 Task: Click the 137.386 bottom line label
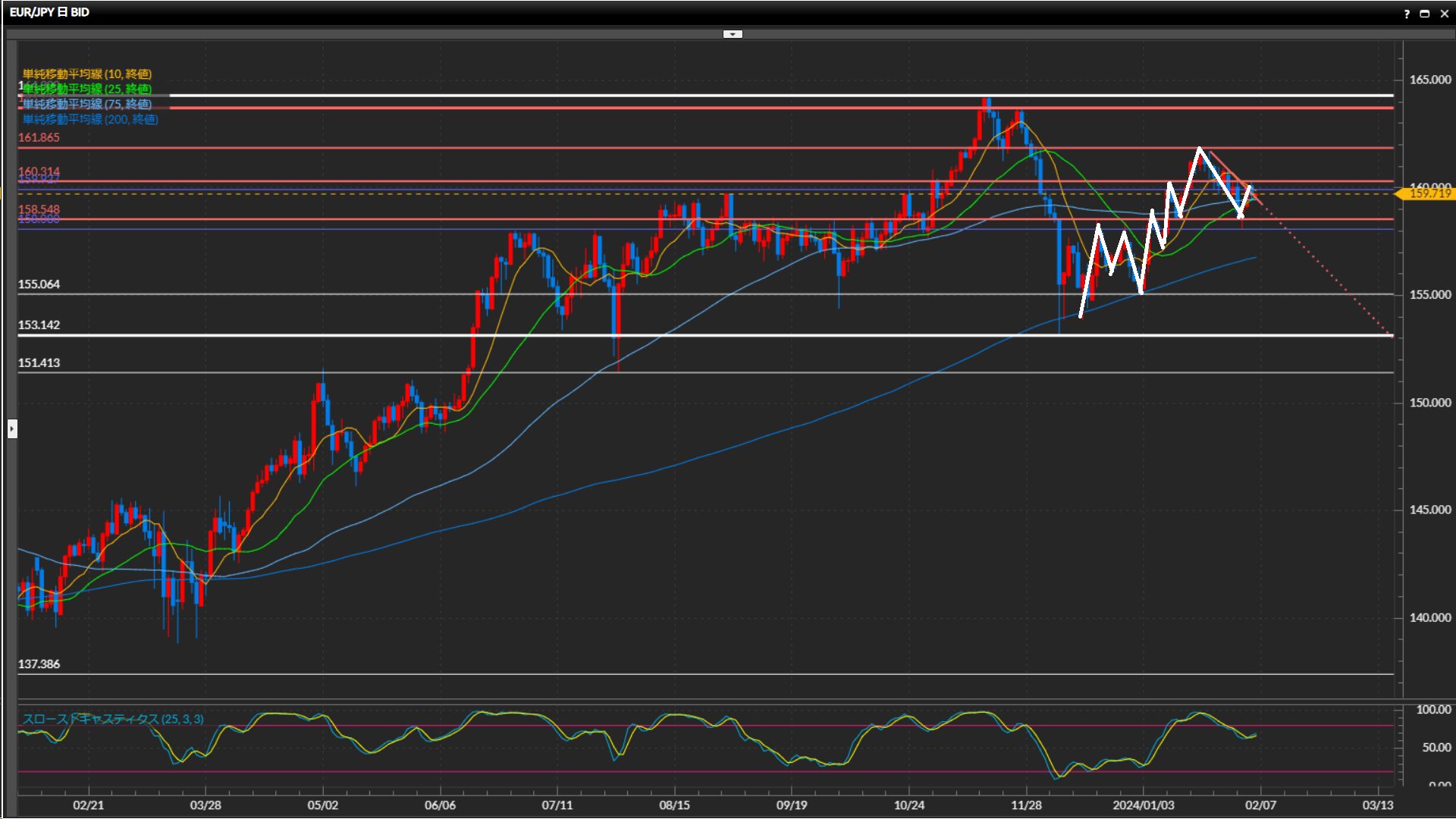point(39,664)
